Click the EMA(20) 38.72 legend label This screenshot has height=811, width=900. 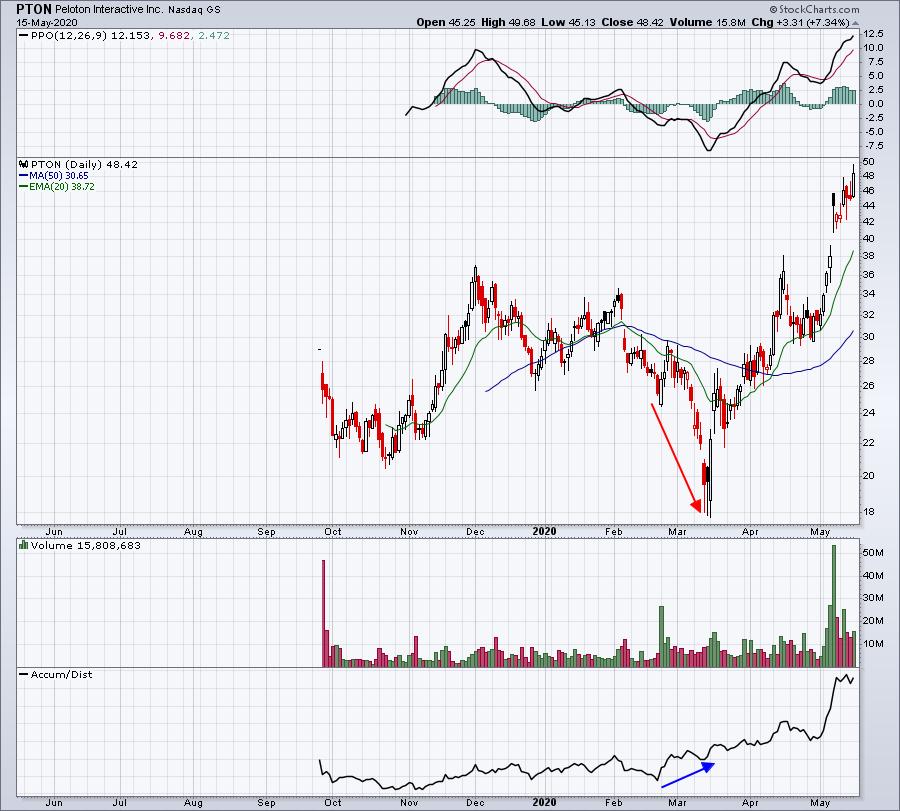point(54,186)
